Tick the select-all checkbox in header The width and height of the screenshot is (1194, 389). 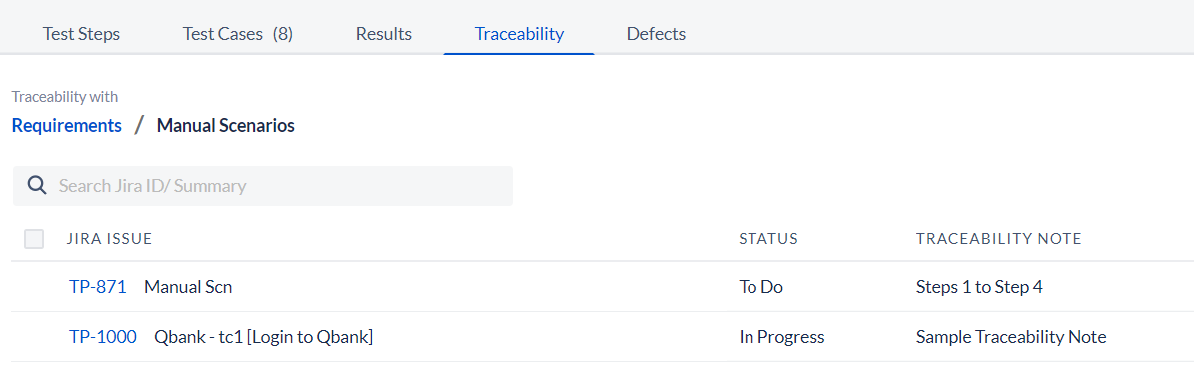34,239
